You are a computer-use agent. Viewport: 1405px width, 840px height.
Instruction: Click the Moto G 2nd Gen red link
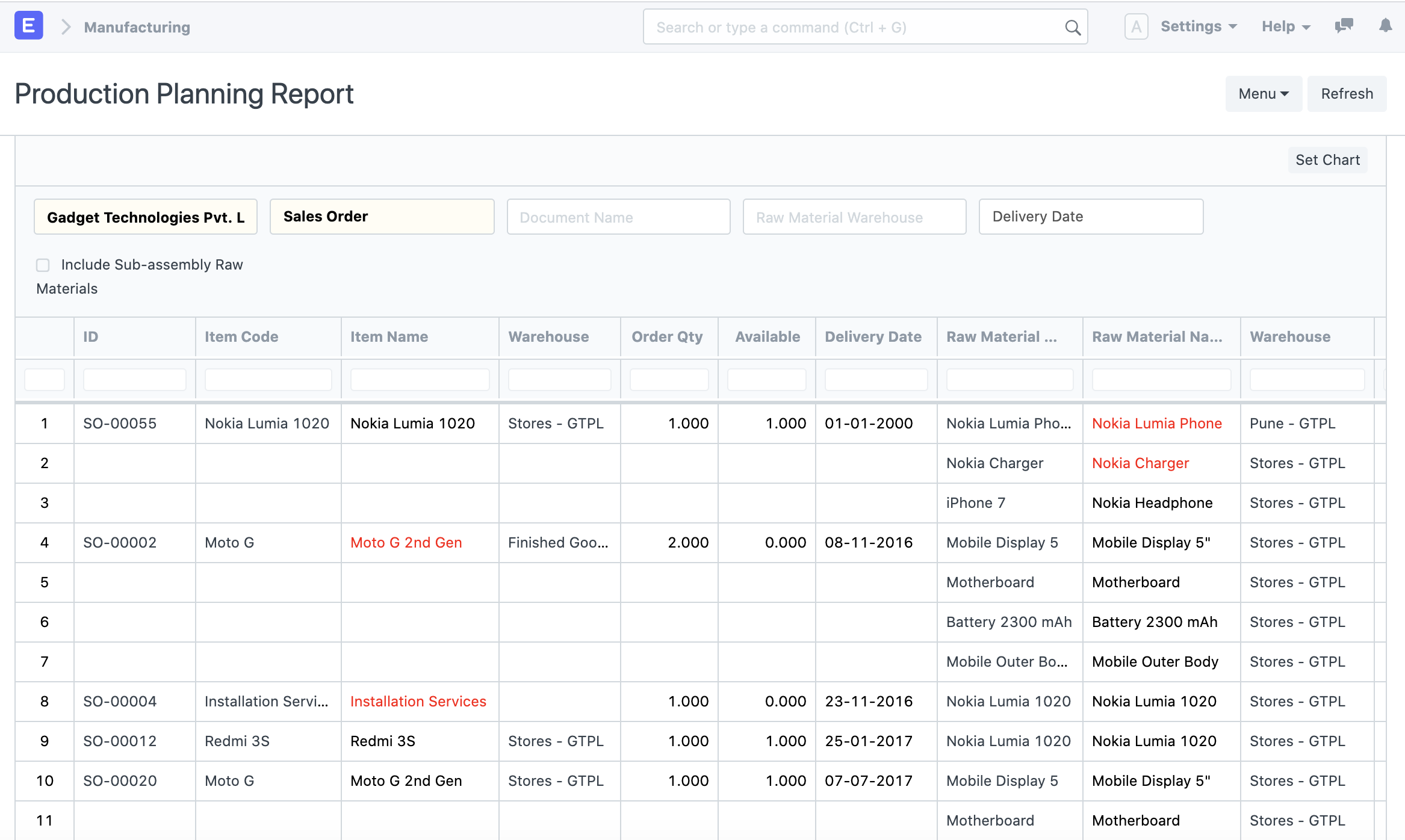(x=406, y=543)
